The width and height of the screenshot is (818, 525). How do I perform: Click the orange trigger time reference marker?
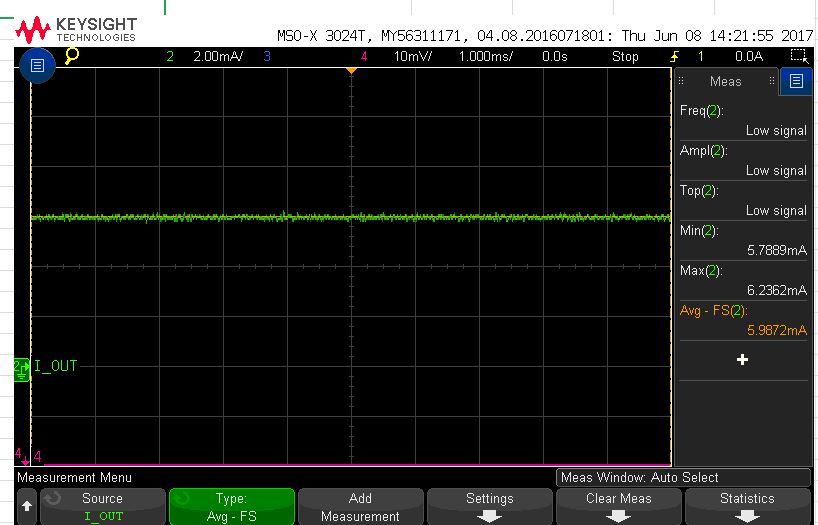[352, 70]
